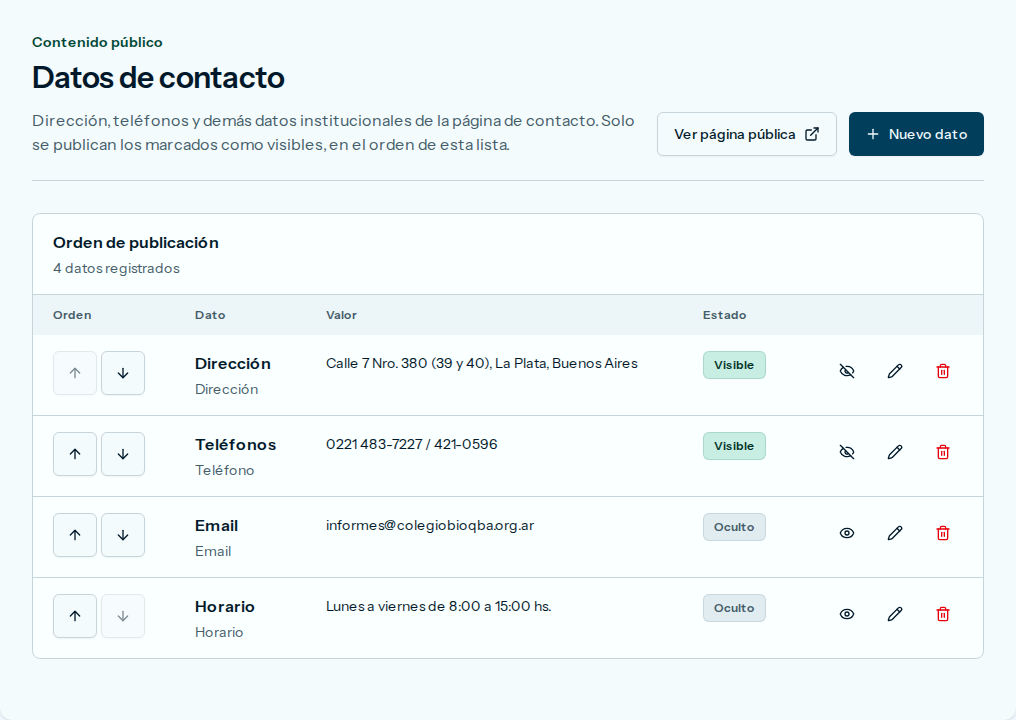
Task: Move Horario row up
Action: pyautogui.click(x=75, y=616)
